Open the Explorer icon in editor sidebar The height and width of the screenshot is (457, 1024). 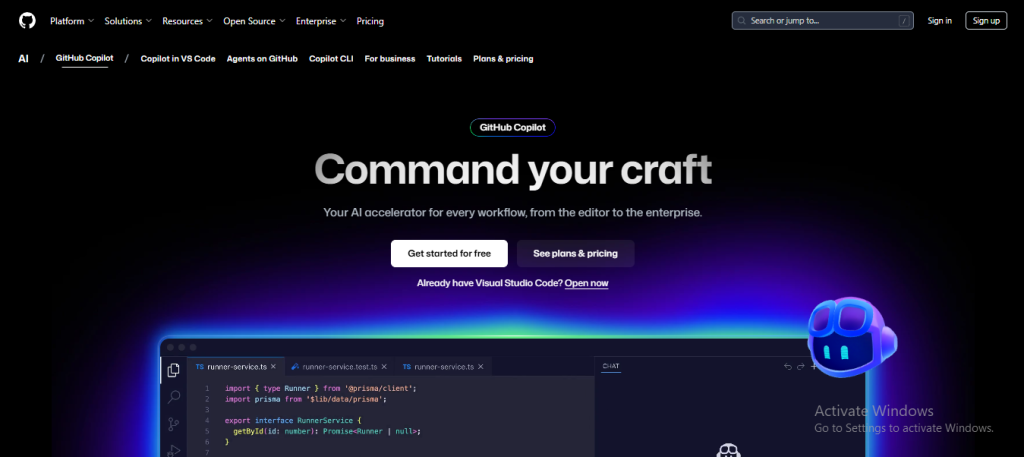[174, 370]
